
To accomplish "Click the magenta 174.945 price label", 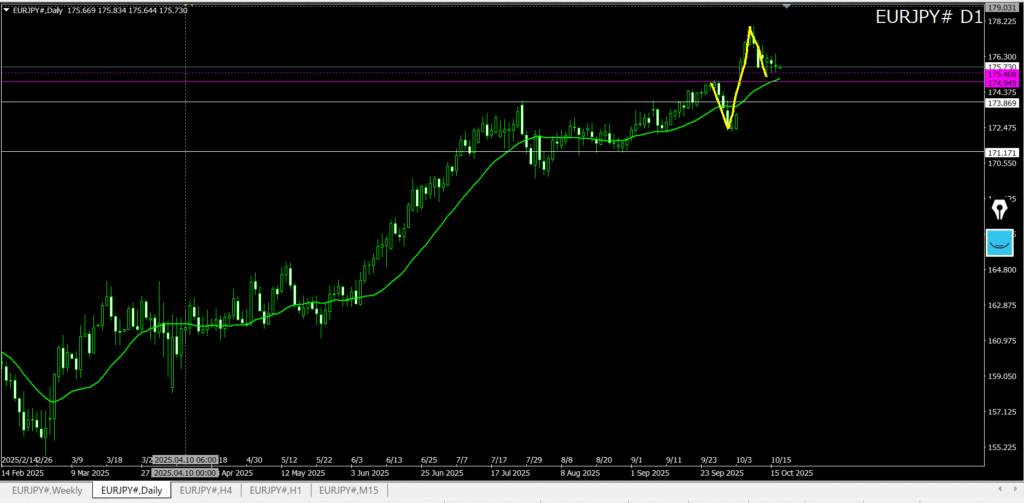I will click(x=1002, y=82).
